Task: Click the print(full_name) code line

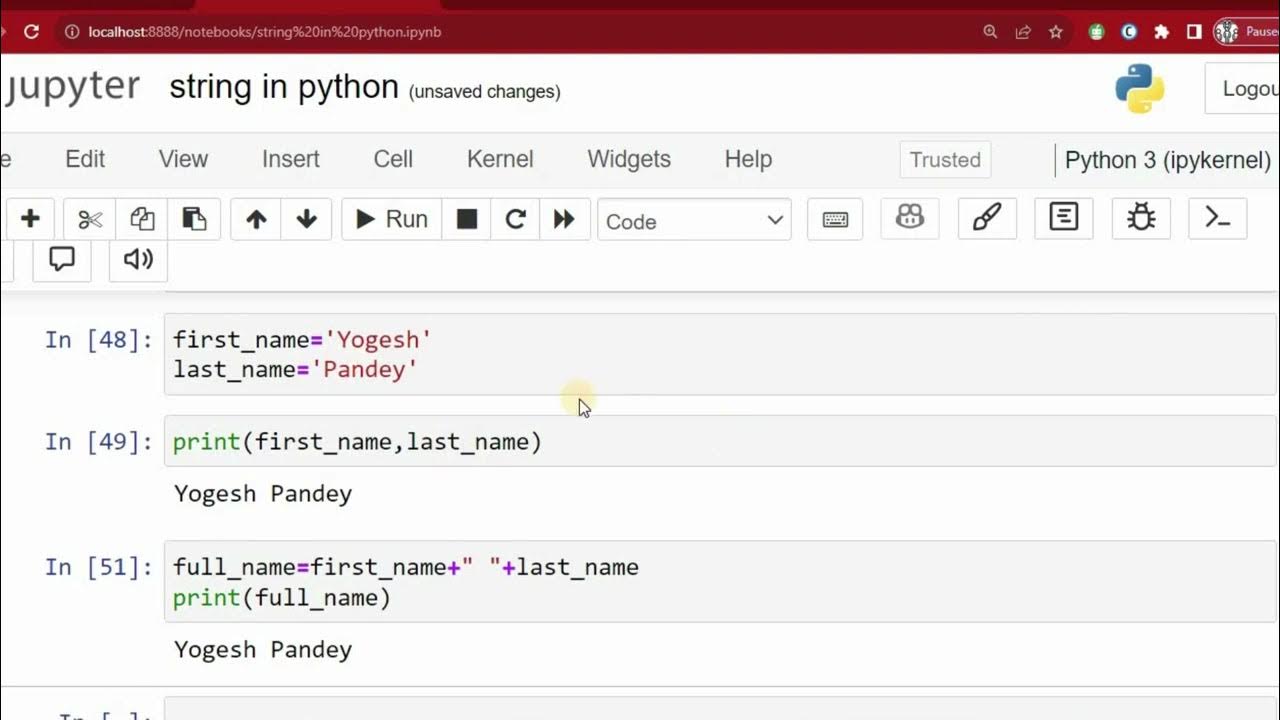Action: click(x=282, y=598)
